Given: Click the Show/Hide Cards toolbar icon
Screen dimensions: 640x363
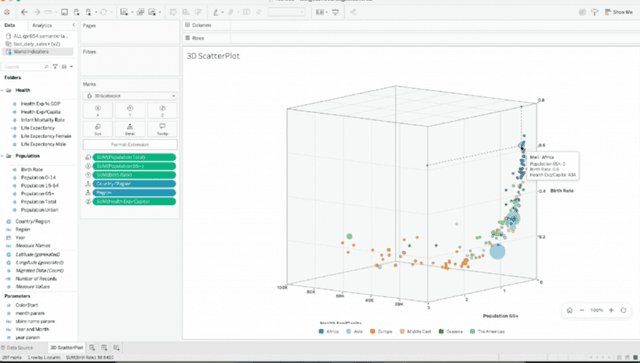Looking at the screenshot, I should (x=320, y=12).
